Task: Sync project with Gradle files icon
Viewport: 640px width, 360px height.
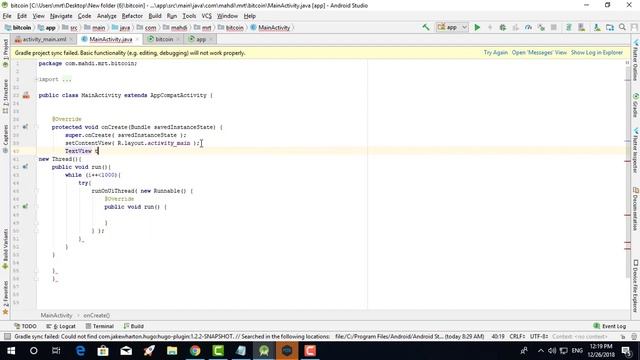Action: [x=569, y=27]
